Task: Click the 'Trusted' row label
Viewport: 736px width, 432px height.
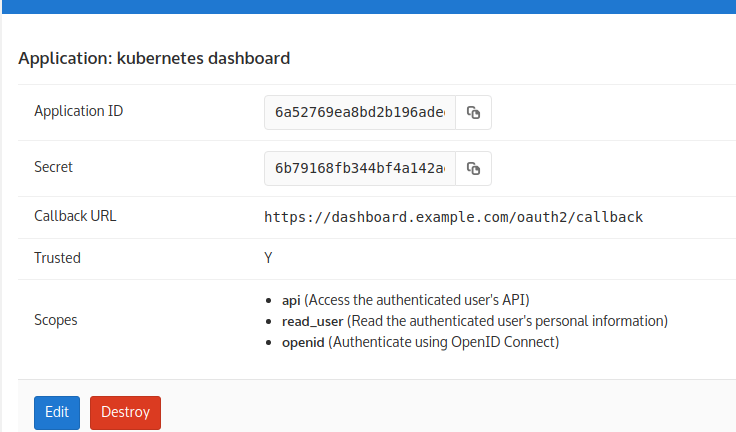Action: pyautogui.click(x=57, y=257)
